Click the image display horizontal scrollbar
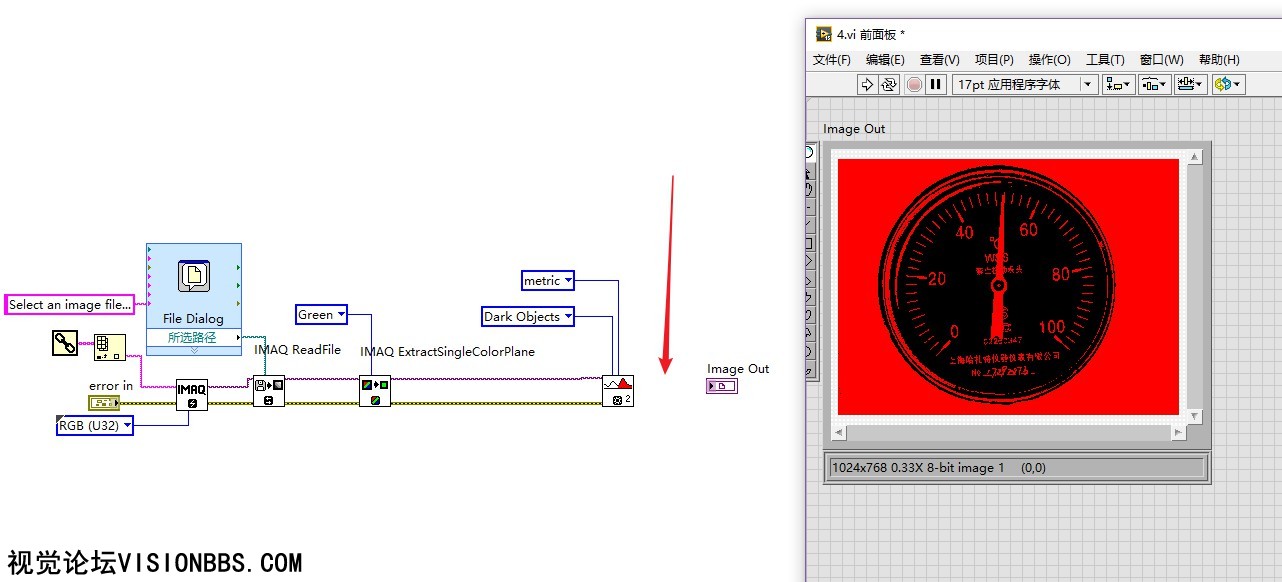Viewport: 1282px width, 582px height. pyautogui.click(x=1010, y=432)
